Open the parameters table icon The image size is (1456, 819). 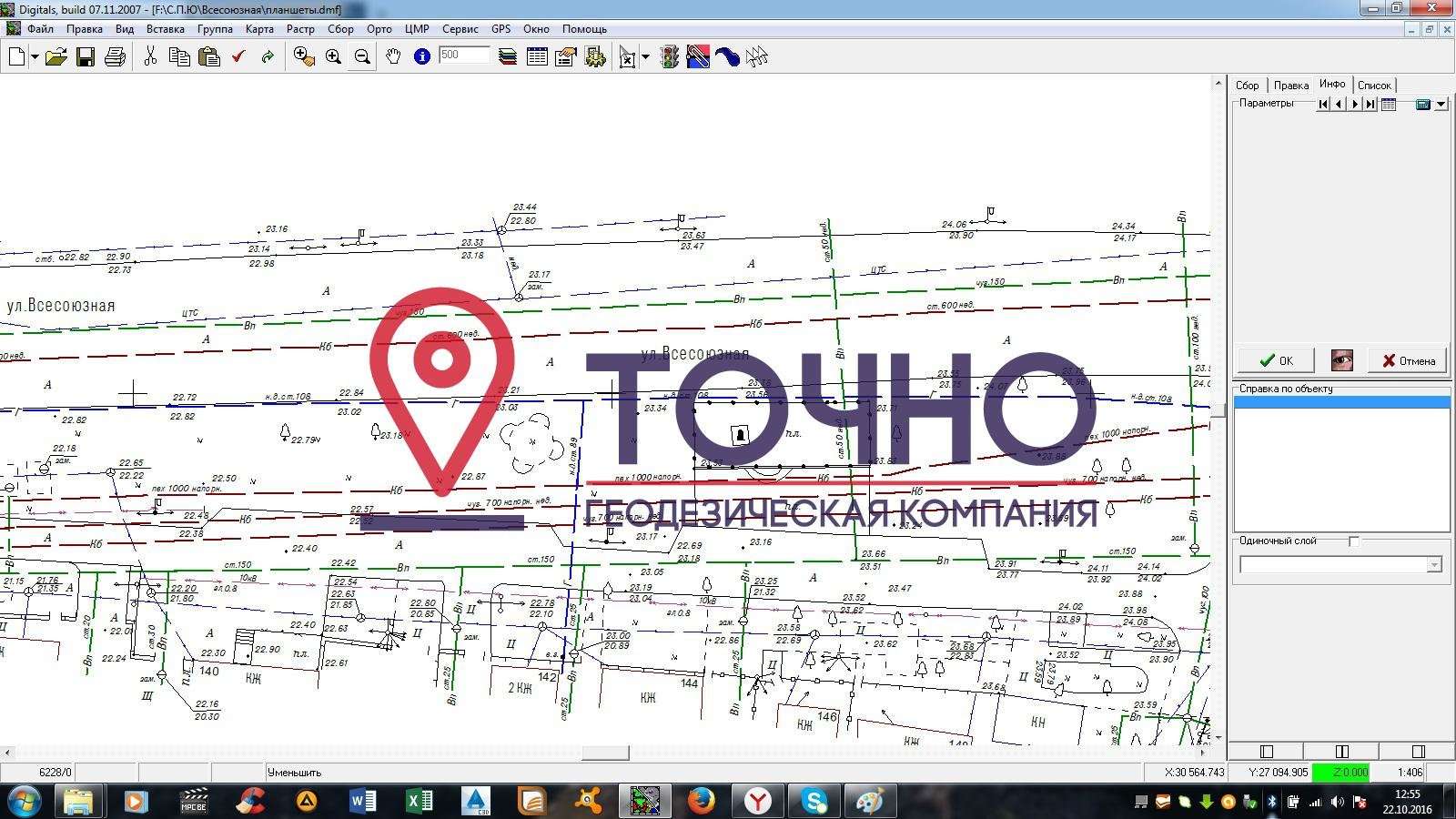click(1389, 105)
